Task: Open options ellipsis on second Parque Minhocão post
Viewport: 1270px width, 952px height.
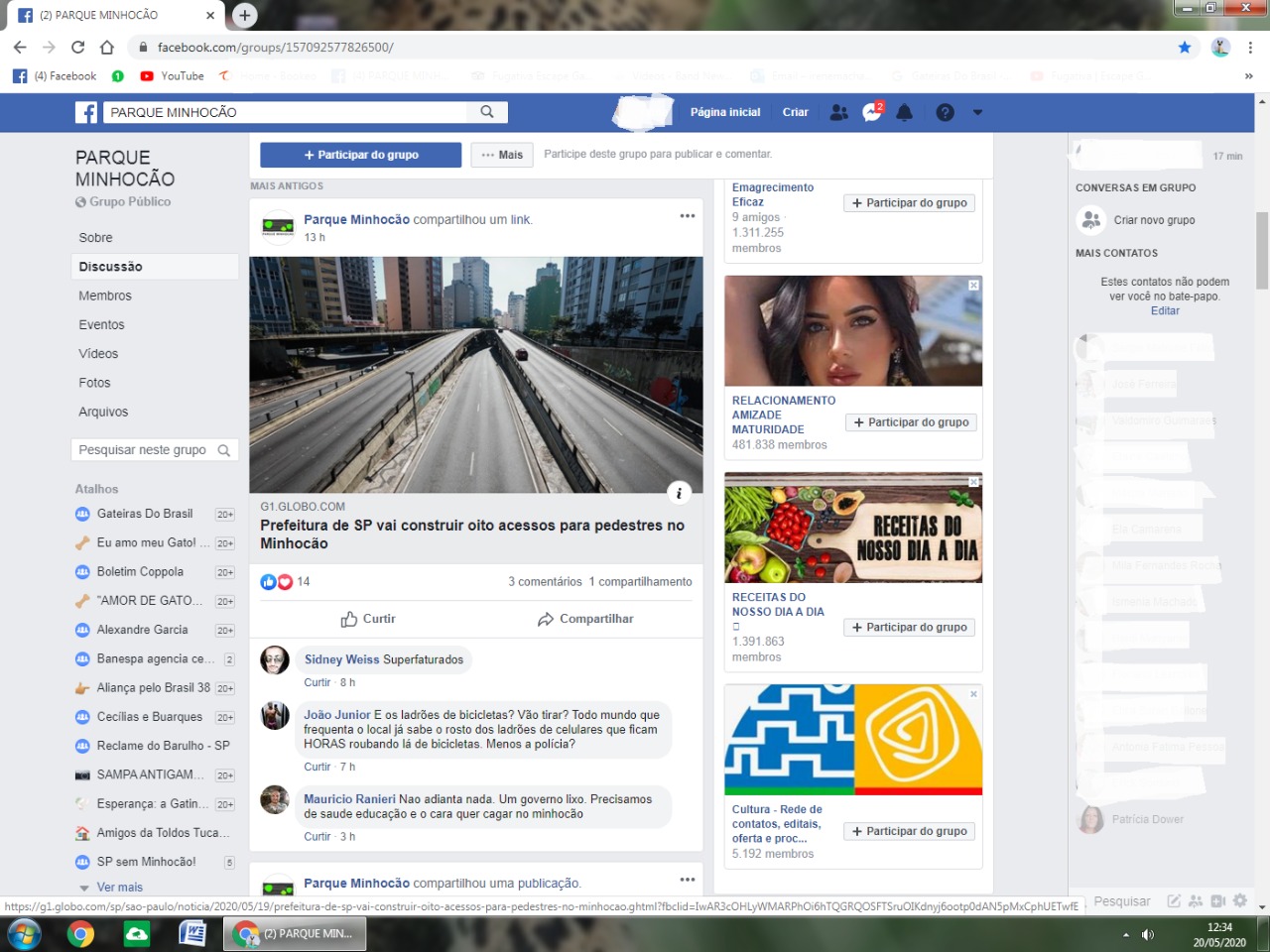Action: coord(688,880)
